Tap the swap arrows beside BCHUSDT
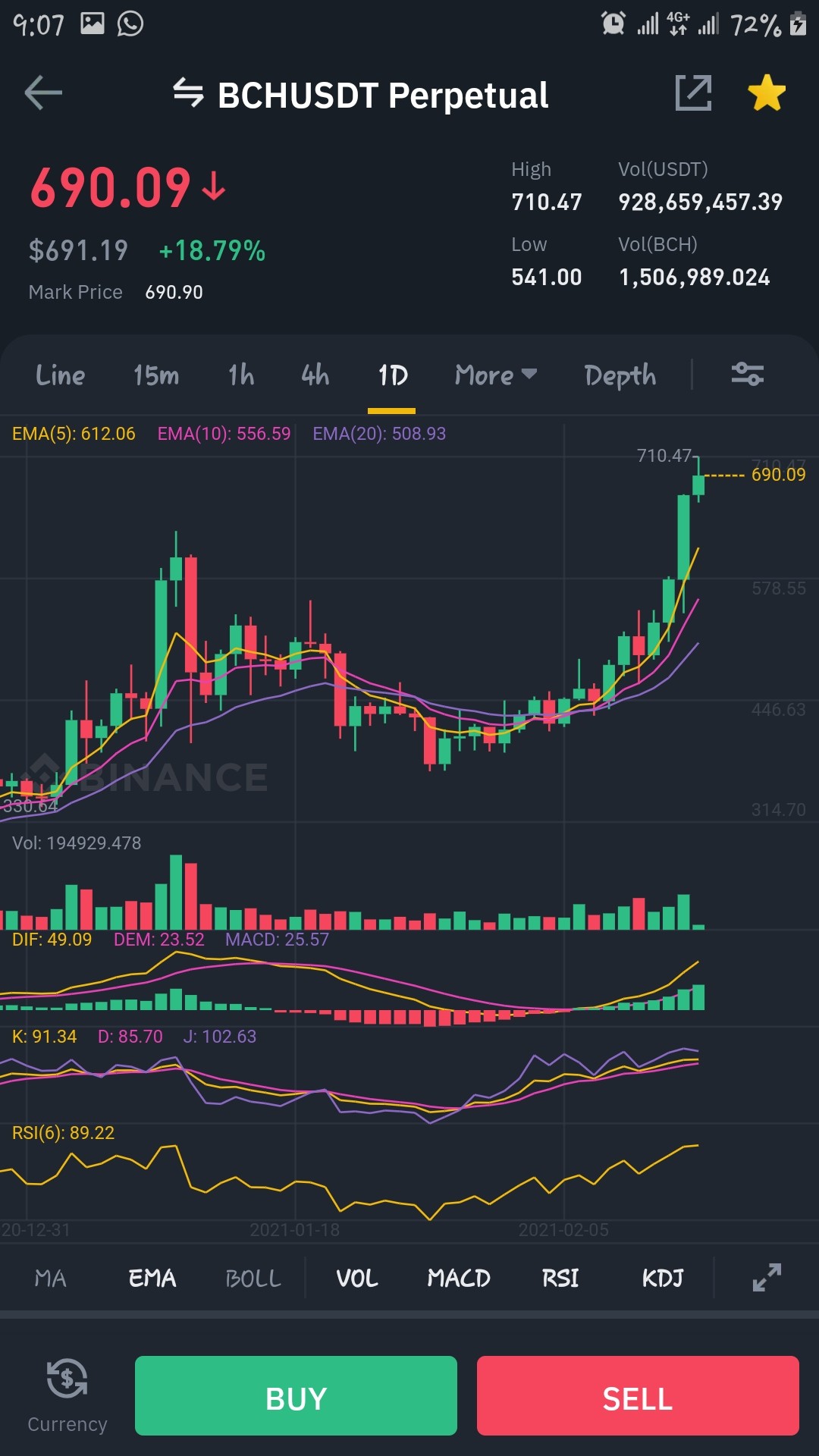 click(188, 93)
